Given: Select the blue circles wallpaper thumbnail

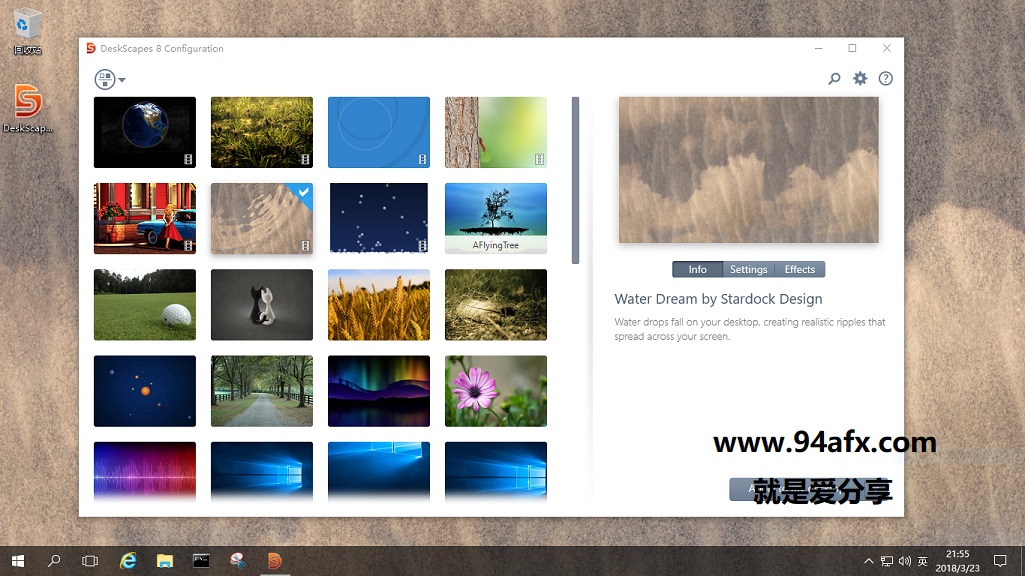Looking at the screenshot, I should 378,132.
